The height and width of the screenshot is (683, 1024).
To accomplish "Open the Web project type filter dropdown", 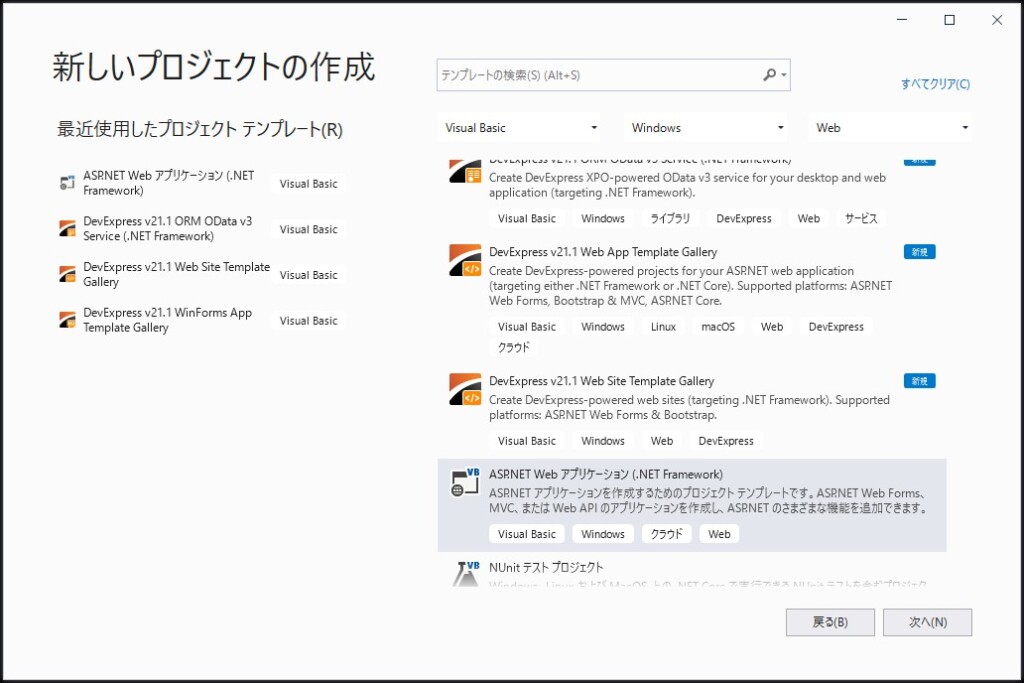I will (x=892, y=128).
